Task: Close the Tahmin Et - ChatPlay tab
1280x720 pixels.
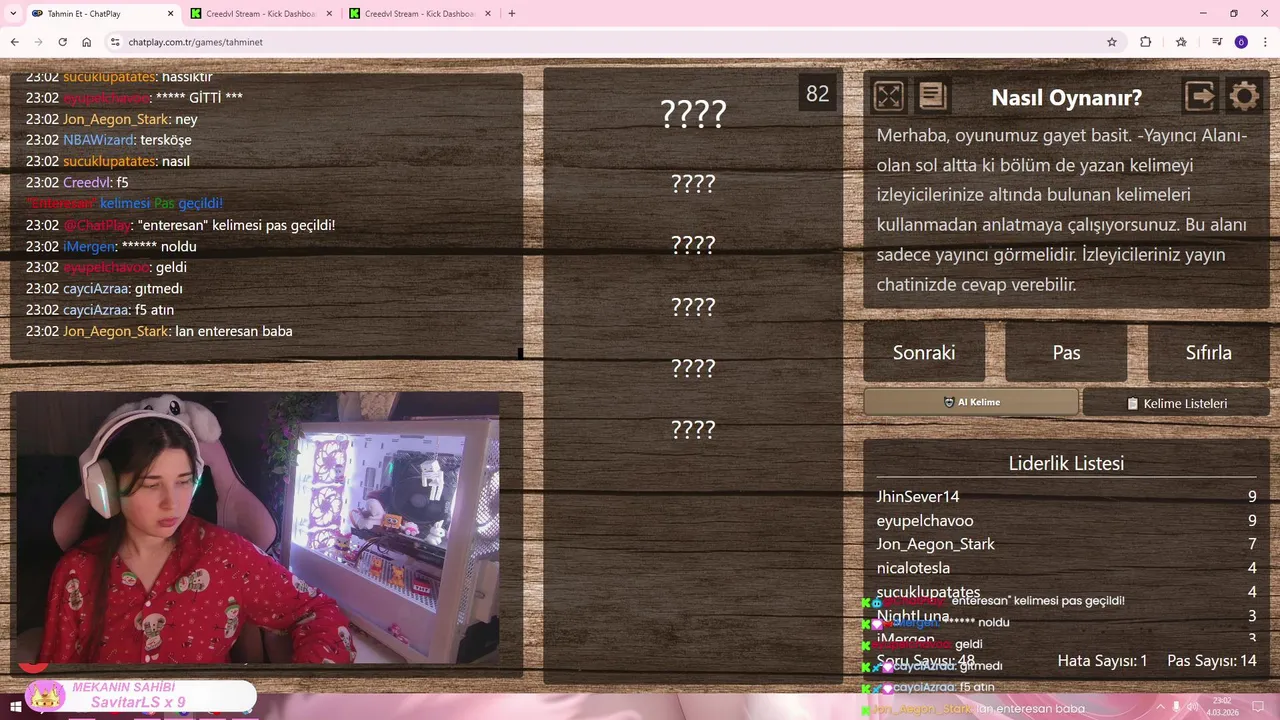Action: (x=170, y=13)
